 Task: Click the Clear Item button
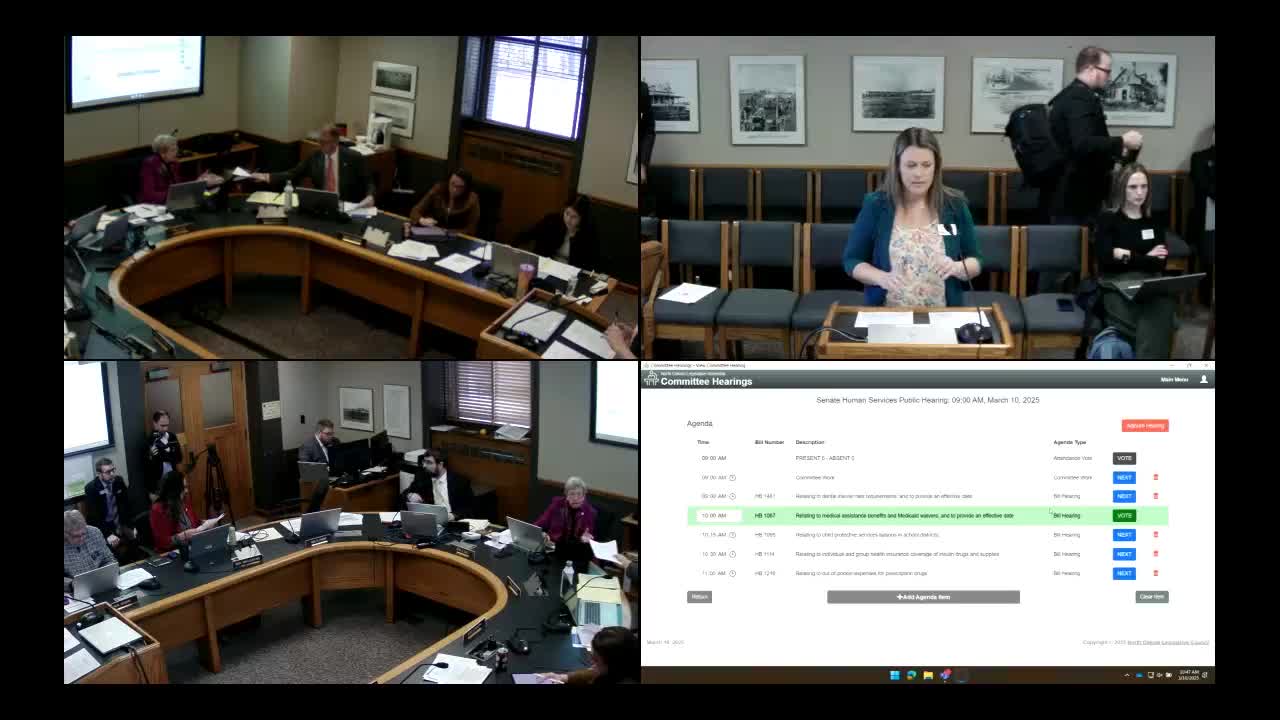(x=1151, y=597)
